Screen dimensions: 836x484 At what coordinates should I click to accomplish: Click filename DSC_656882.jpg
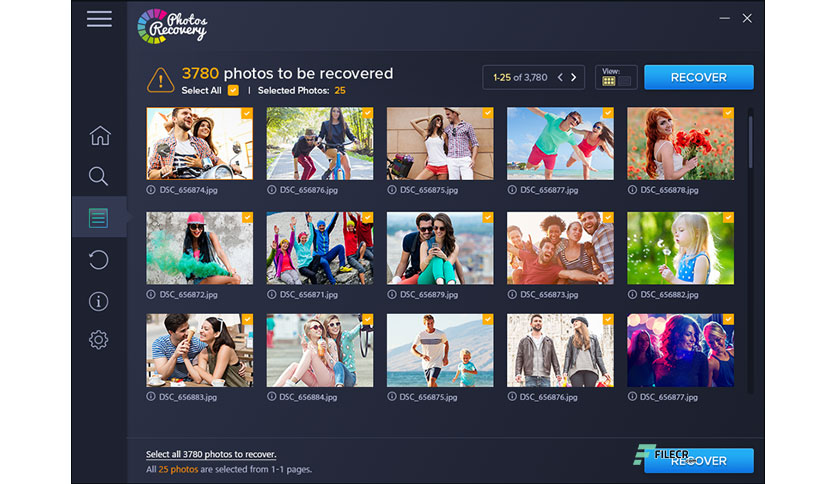click(x=669, y=294)
